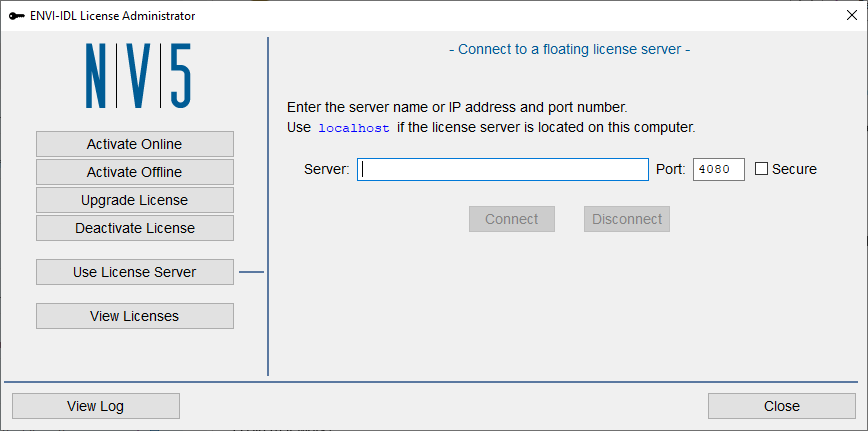Image resolution: width=868 pixels, height=431 pixels.
Task: Close the License Administrator window with X
Action: click(x=852, y=15)
